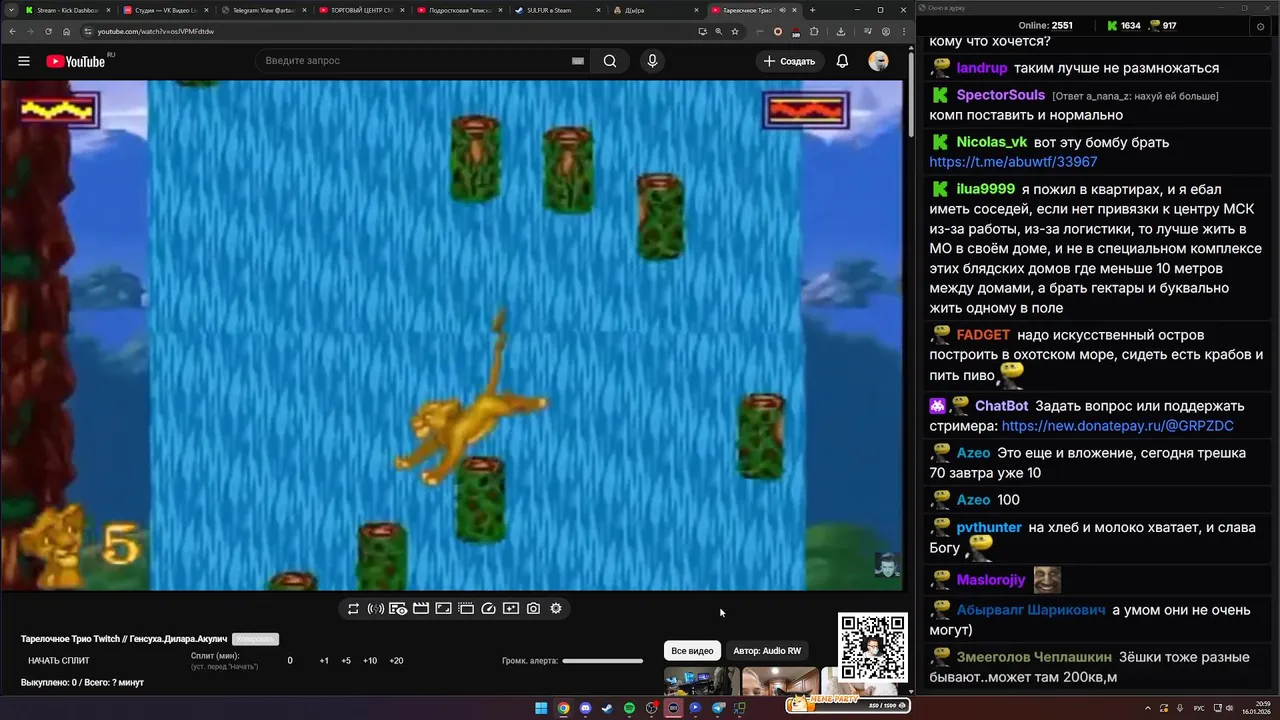This screenshot has height=720, width=1280.
Task: Click username pvthunter in chat
Action: [x=989, y=527]
